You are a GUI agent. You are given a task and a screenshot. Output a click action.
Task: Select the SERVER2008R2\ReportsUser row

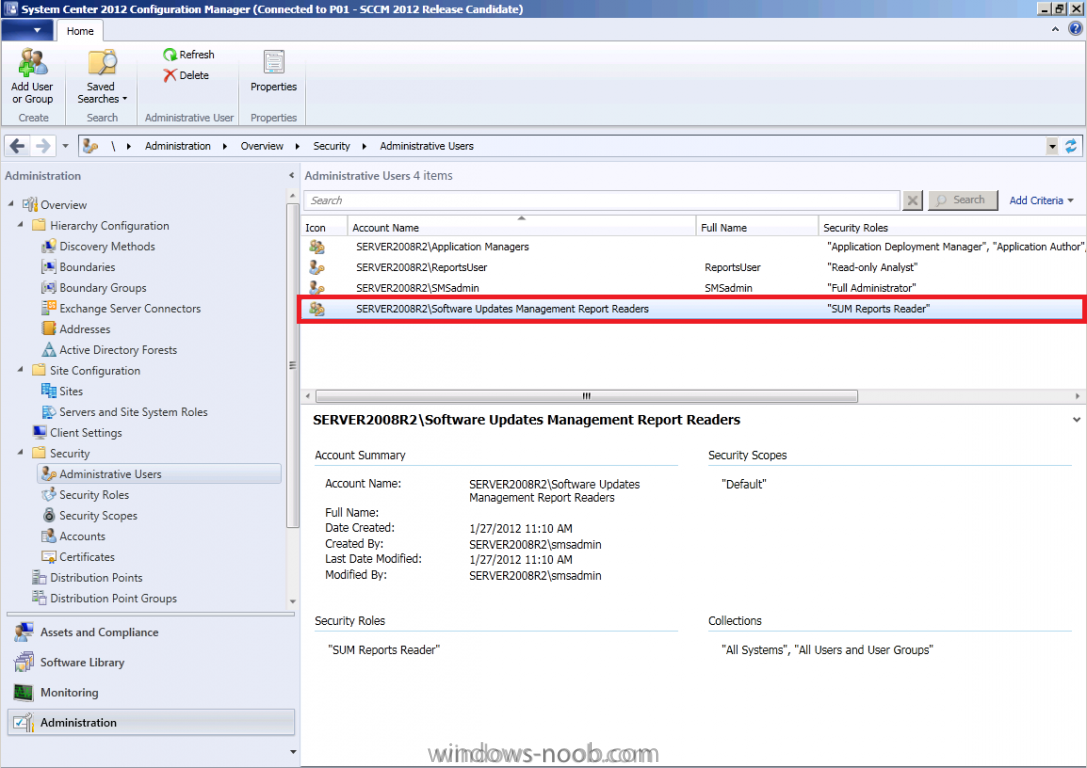(693, 268)
